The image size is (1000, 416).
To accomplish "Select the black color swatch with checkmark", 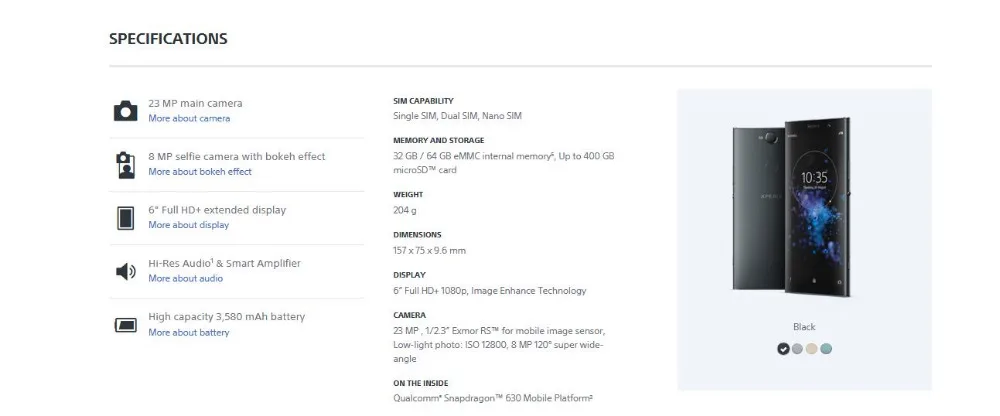I will (783, 349).
